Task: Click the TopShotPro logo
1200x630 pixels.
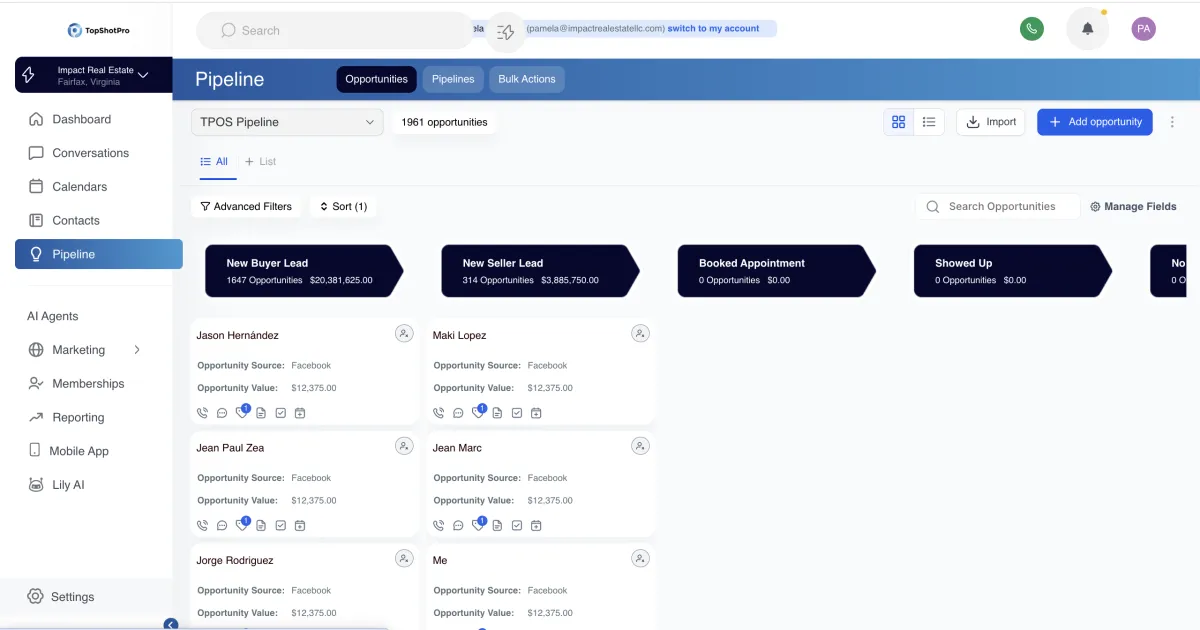Action: [x=99, y=31]
